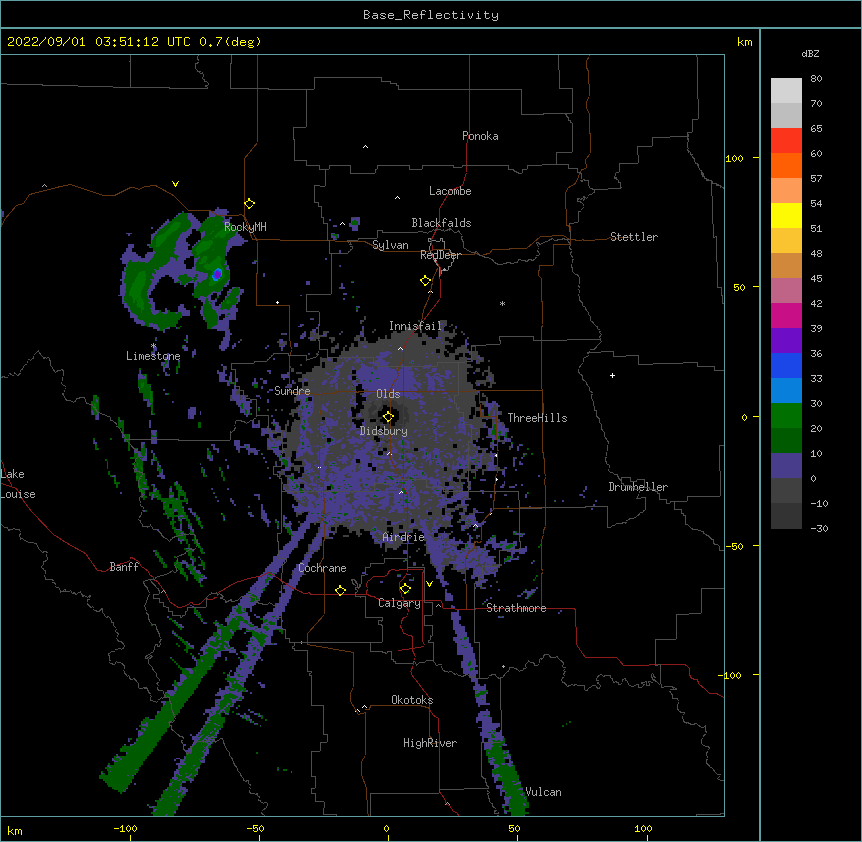Click the yellow V marker east of Calgary
The image size is (862, 842).
[x=429, y=584]
